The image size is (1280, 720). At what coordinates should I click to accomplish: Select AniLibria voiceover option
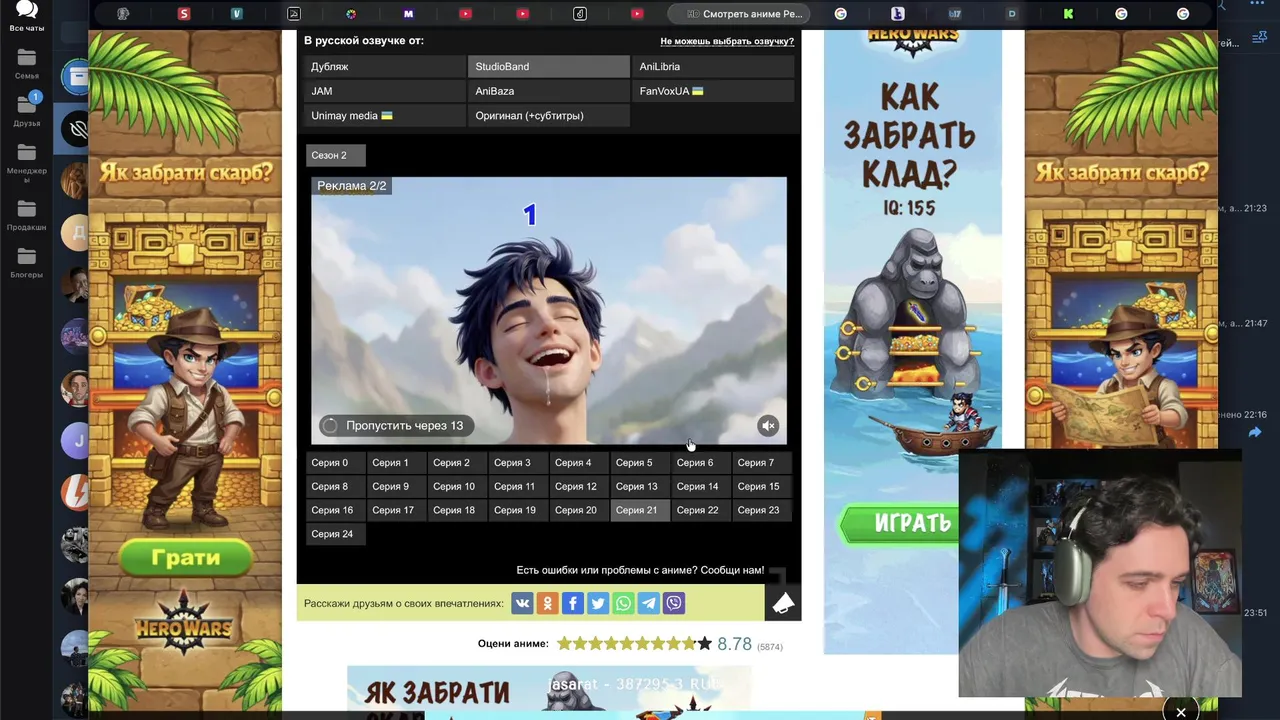pyautogui.click(x=713, y=66)
